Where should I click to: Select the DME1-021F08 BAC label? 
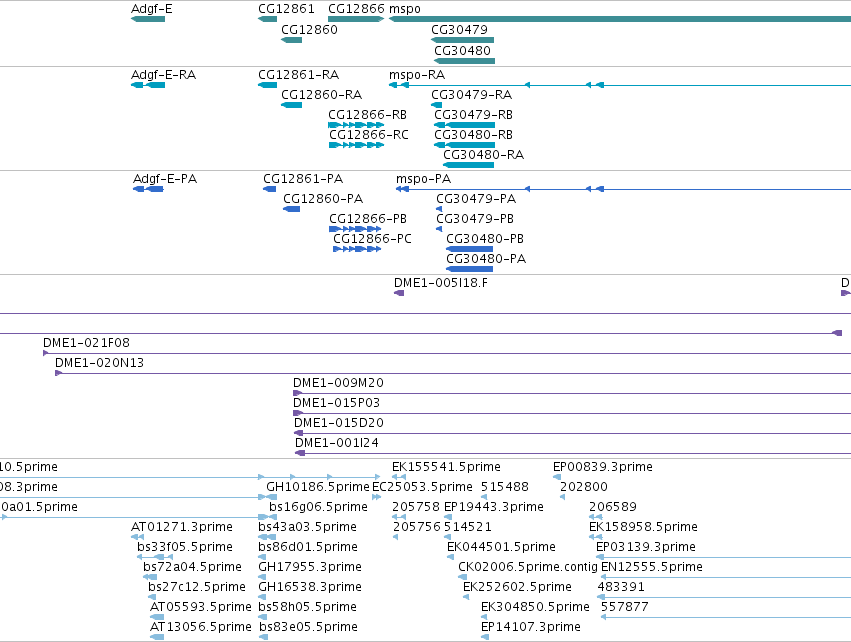tap(86, 342)
